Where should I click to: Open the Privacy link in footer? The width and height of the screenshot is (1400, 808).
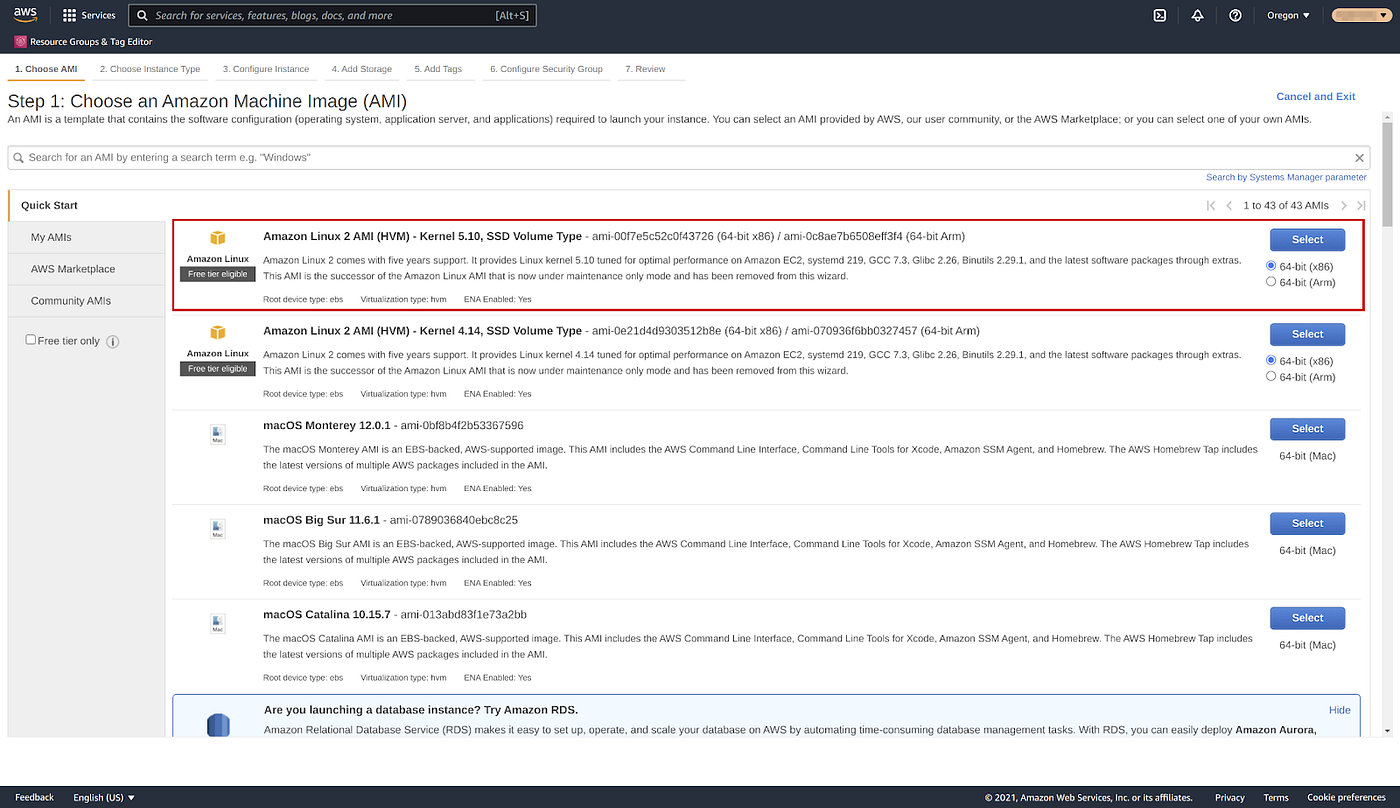(x=1230, y=798)
